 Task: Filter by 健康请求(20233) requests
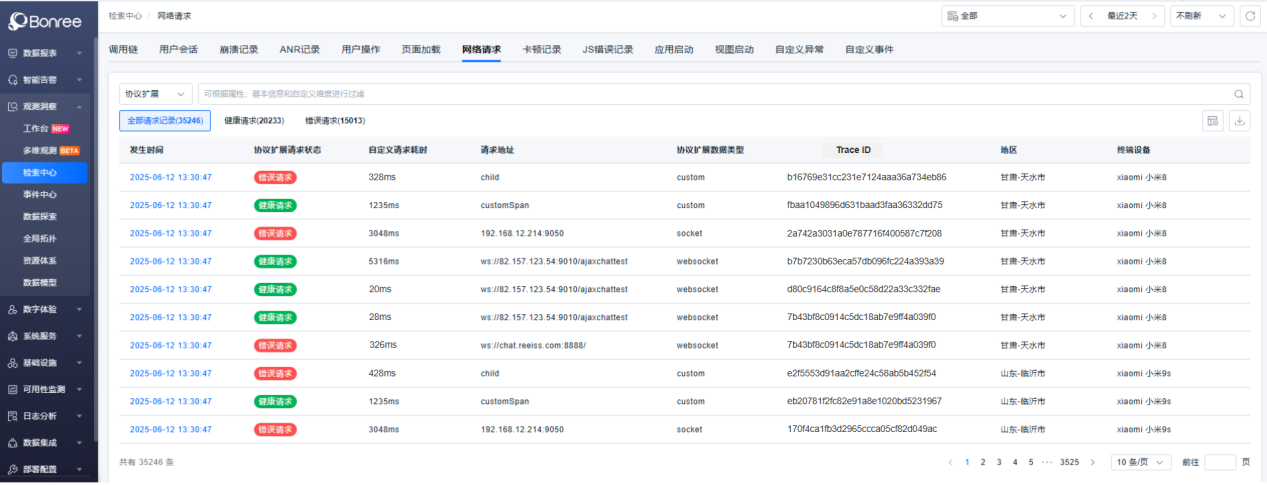[254, 121]
